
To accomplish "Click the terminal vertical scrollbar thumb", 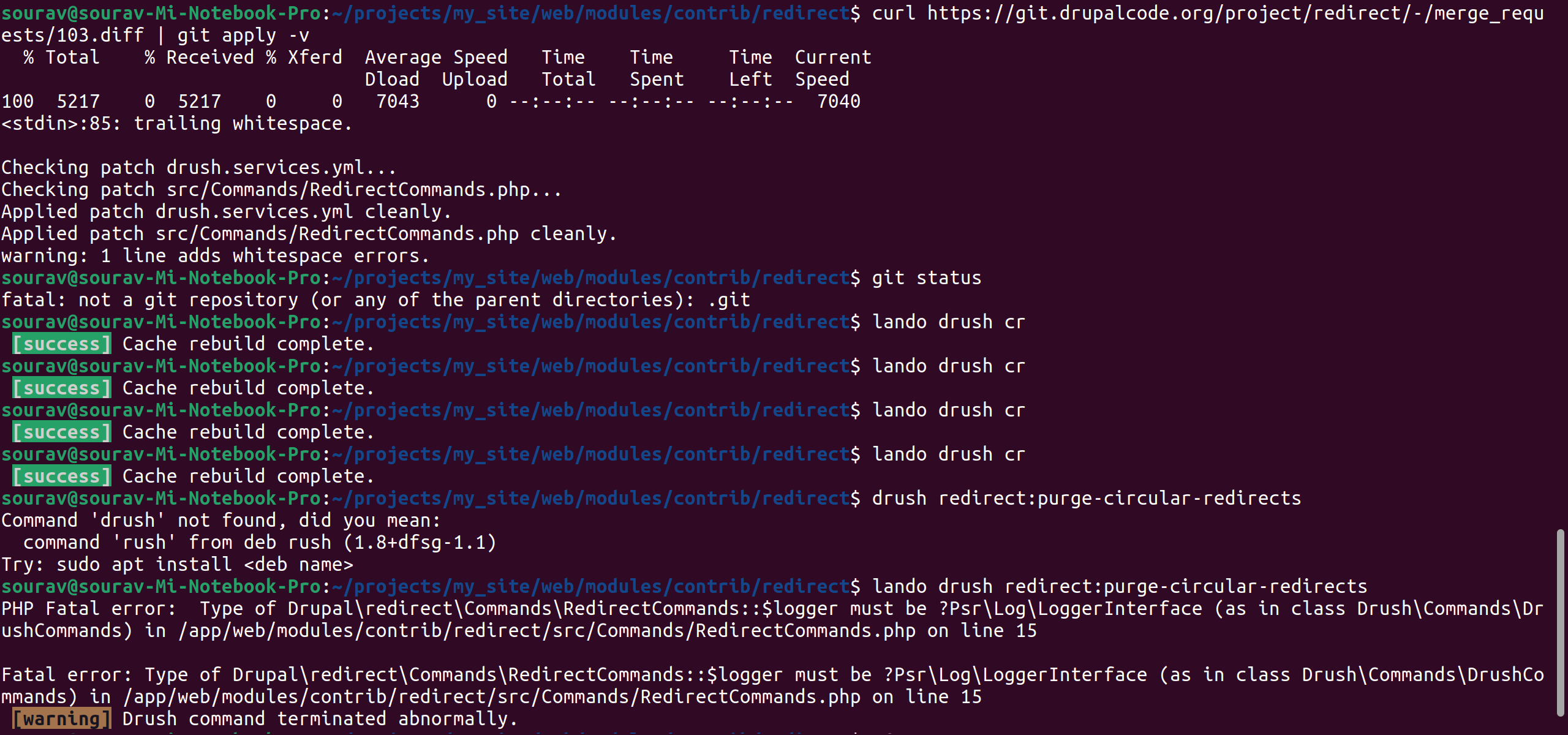I will (x=1560, y=623).
